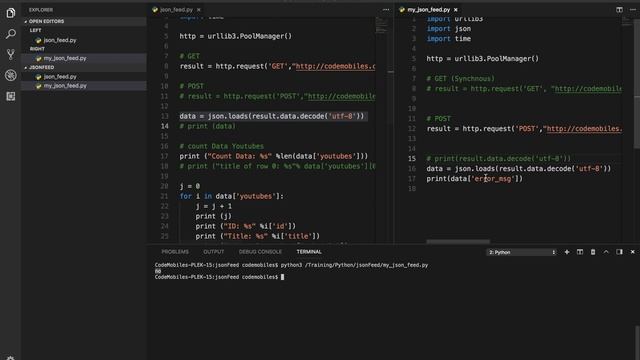Click the terminal prompt input line
This screenshot has height=360, width=640.
[x=220, y=277]
